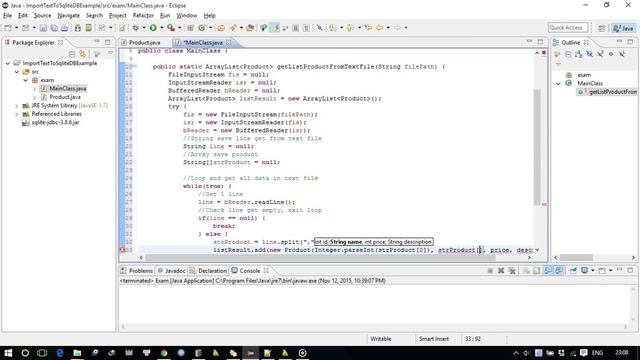The image size is (640, 360).
Task: Click the New file wizard icon
Action: [x=8, y=28]
